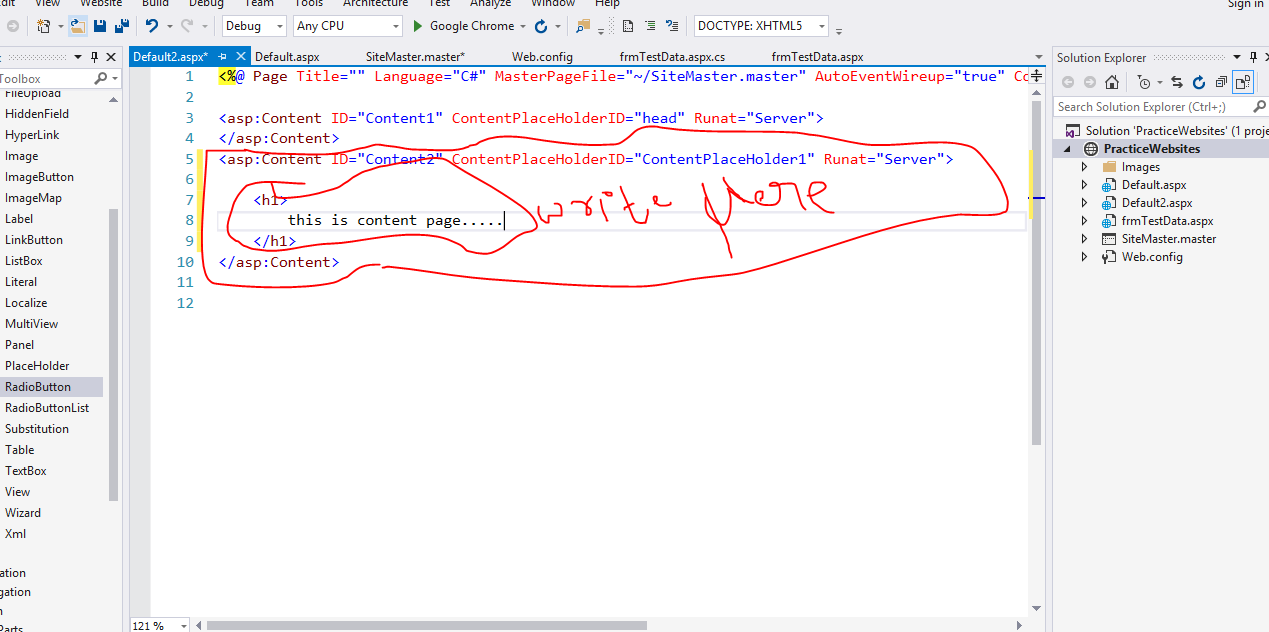Open the Debug menu
This screenshot has height=632, width=1269.
coord(205,4)
